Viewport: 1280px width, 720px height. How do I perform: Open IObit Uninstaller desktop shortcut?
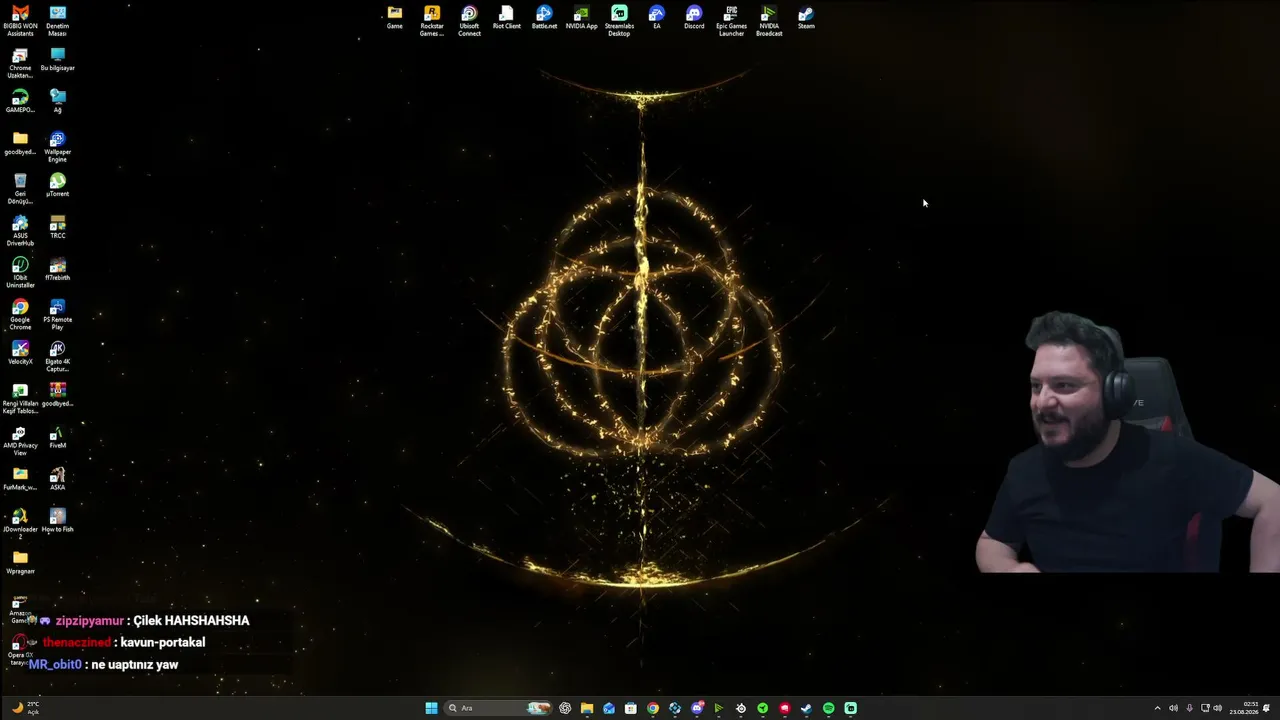point(20,273)
